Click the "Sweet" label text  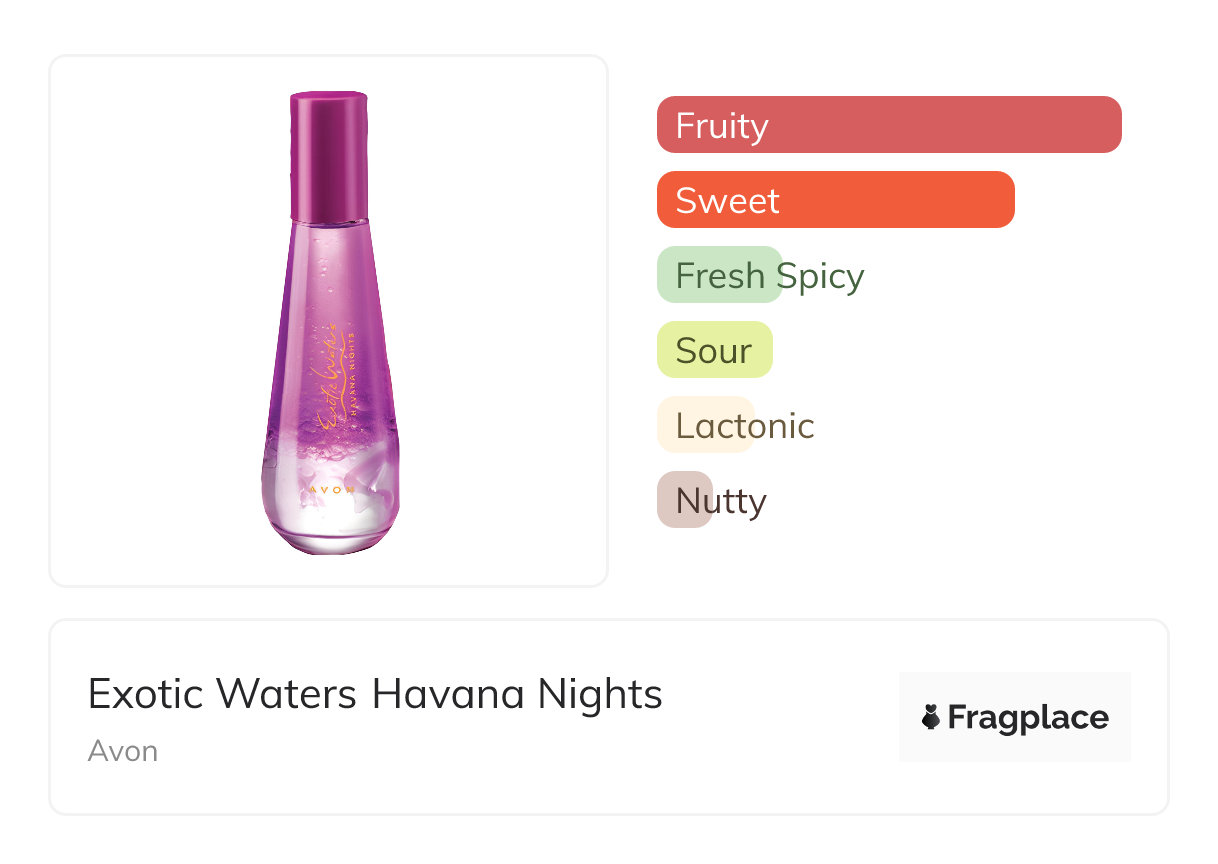coord(727,200)
